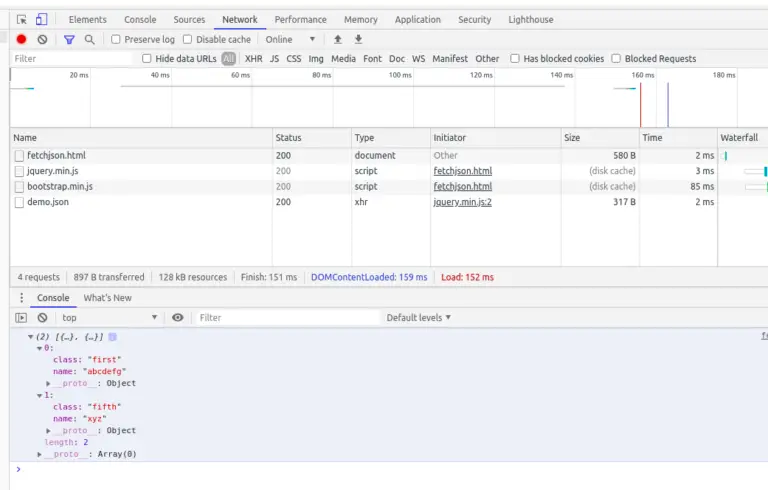Click the export HAR download arrow
Image resolution: width=768 pixels, height=490 pixels.
point(358,39)
